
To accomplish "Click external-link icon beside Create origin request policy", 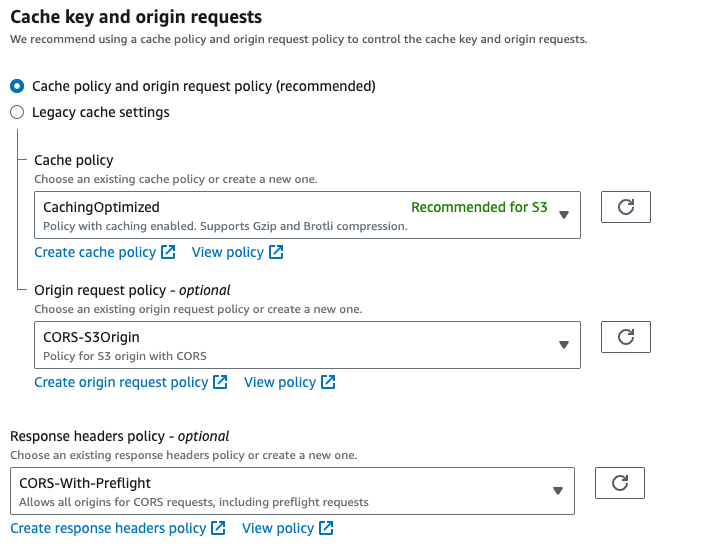I will tap(220, 382).
